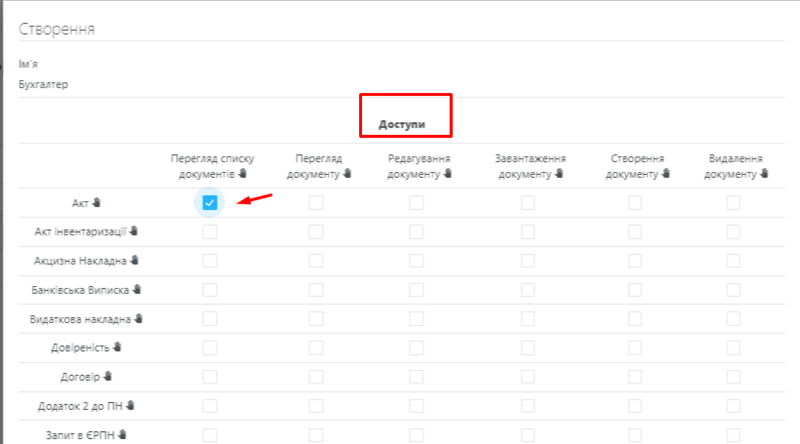Click hand icon in Видалення документу header
Viewport: 800px width, 444px height.
764,173
